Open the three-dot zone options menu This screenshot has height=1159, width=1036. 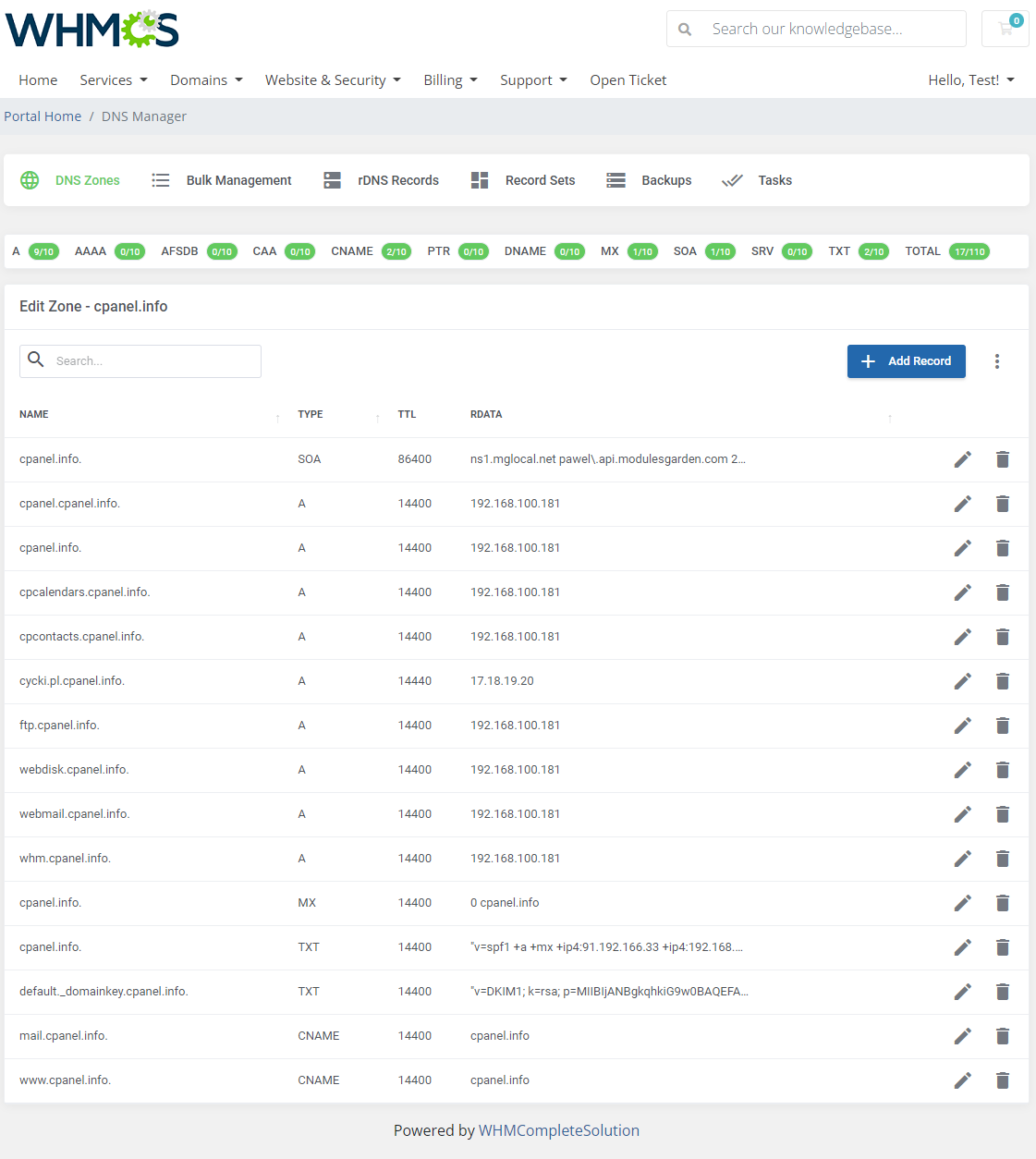point(997,361)
